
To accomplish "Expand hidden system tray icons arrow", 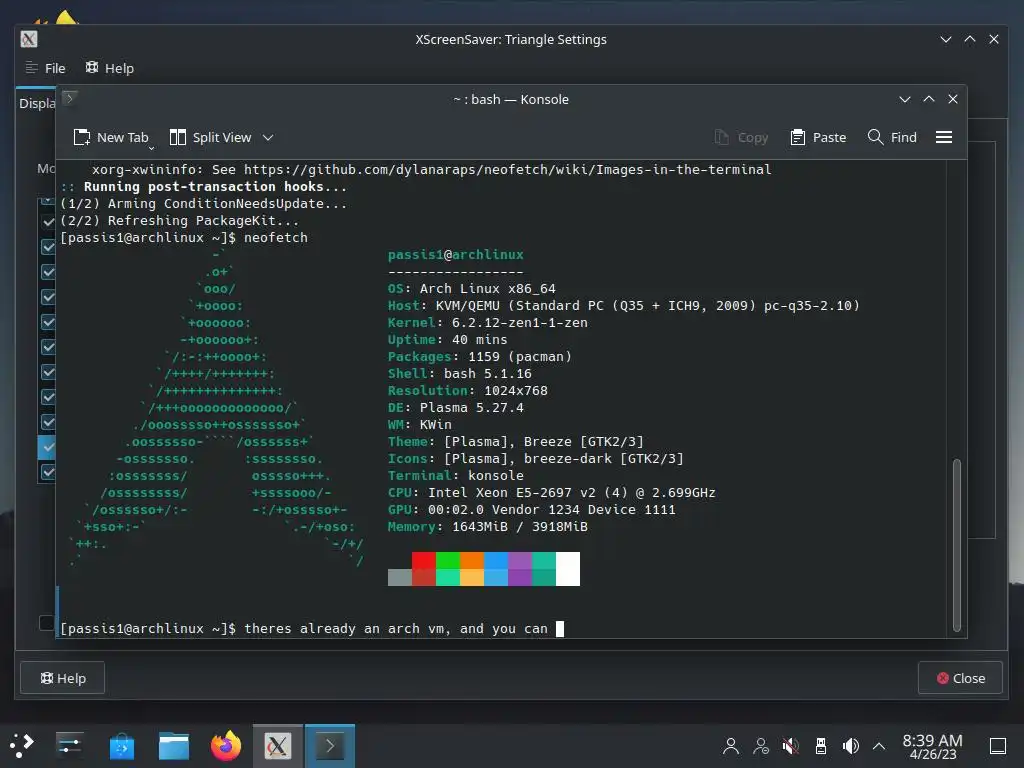I will click(879, 746).
